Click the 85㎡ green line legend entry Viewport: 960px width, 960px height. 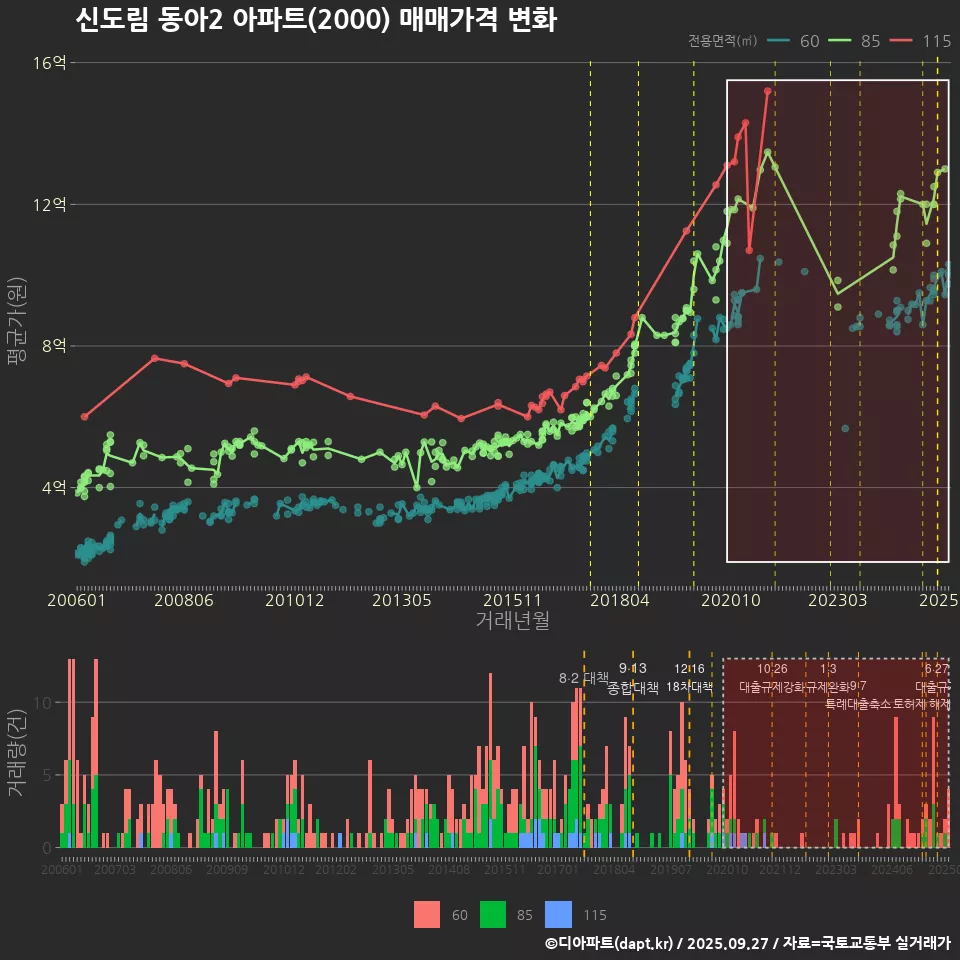click(x=857, y=41)
